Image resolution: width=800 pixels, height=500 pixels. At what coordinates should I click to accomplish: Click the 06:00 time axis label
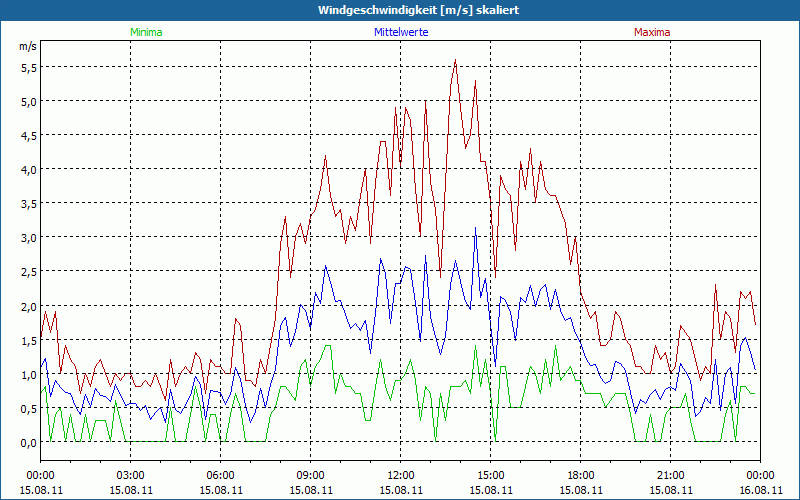tap(220, 476)
